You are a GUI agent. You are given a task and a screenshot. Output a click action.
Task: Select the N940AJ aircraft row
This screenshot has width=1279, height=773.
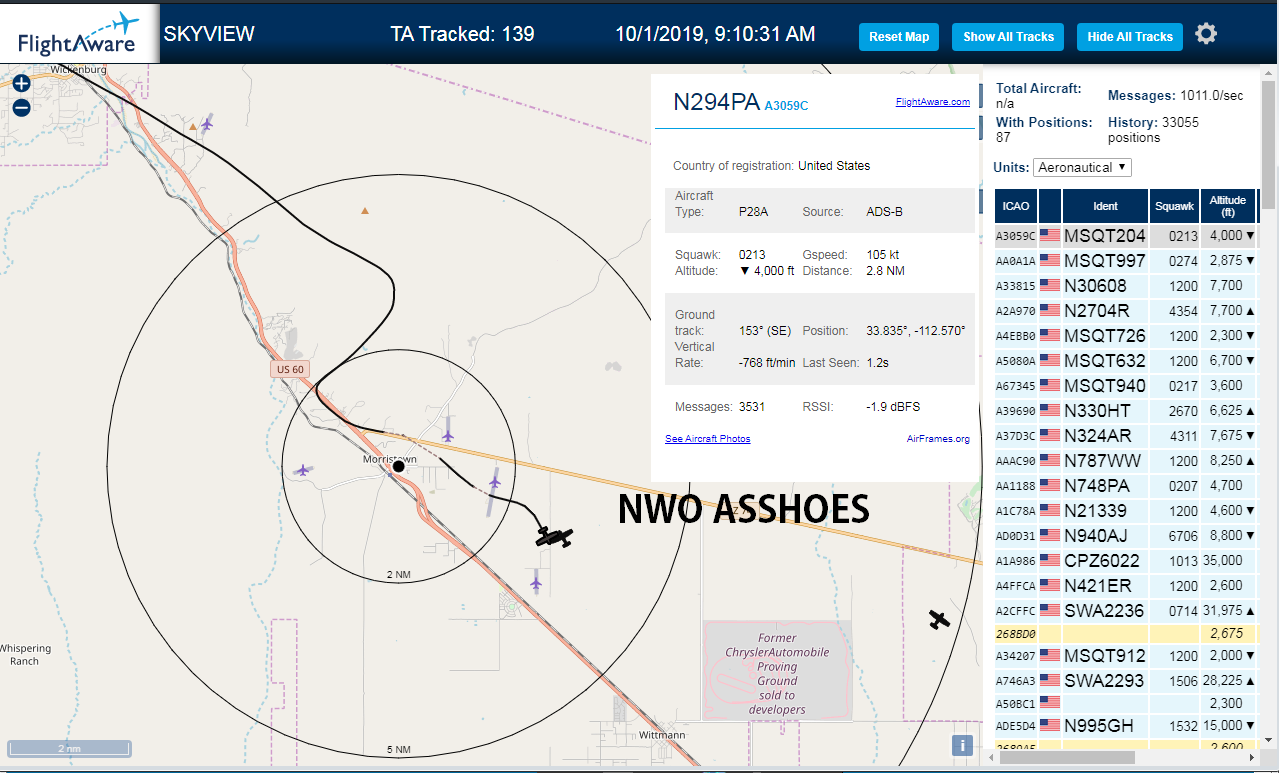(x=1125, y=536)
